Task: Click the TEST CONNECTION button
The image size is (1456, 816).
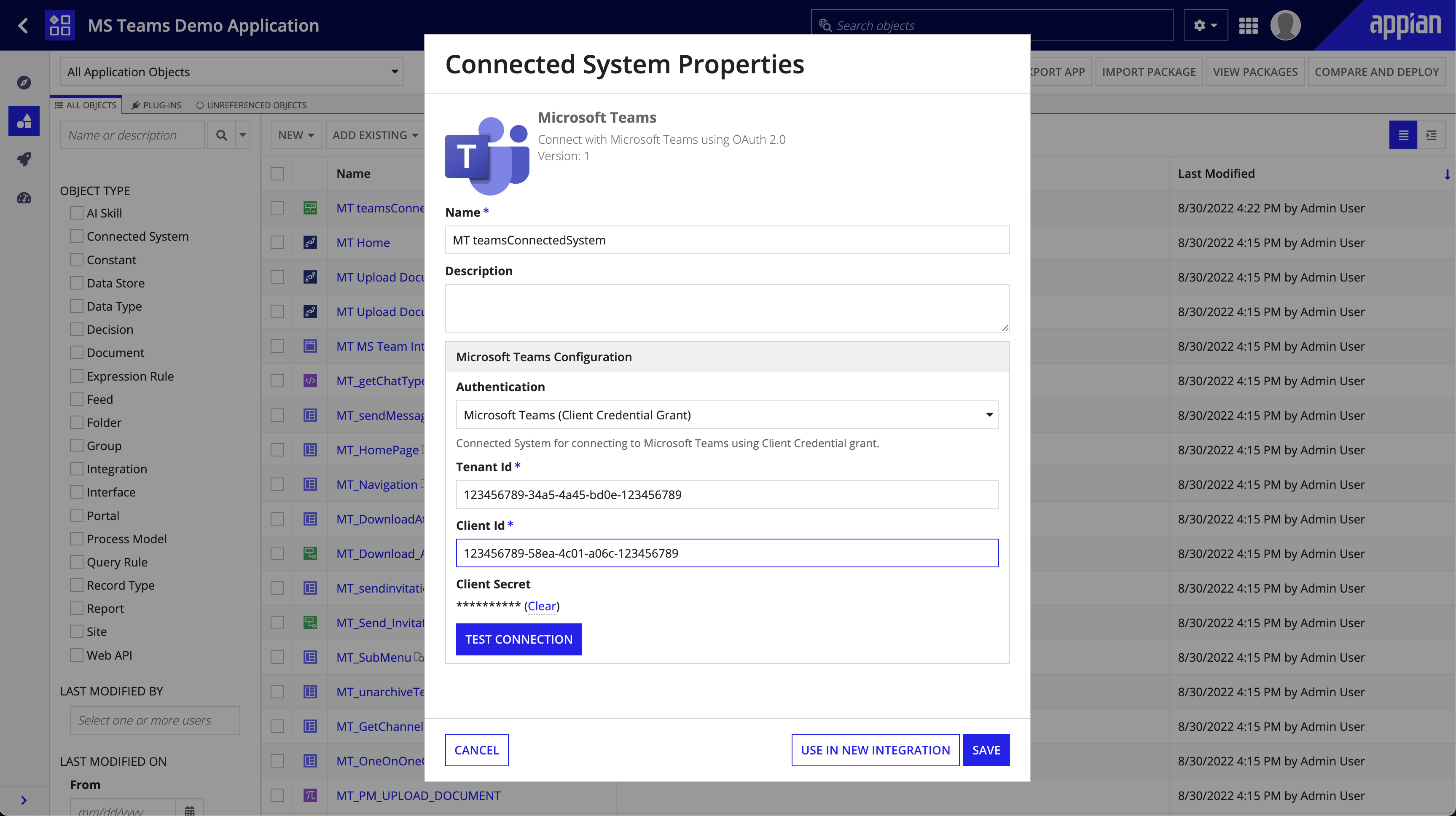Action: pyautogui.click(x=518, y=639)
